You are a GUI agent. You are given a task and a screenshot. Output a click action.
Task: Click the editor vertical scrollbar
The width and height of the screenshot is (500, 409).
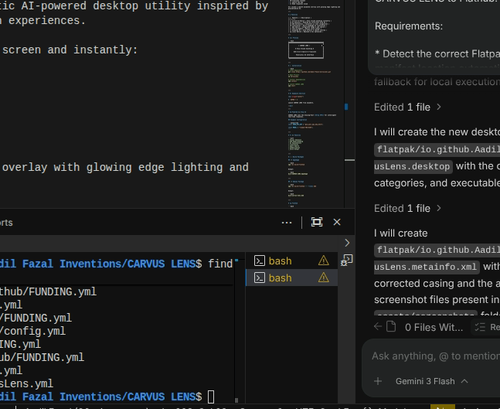(350, 103)
